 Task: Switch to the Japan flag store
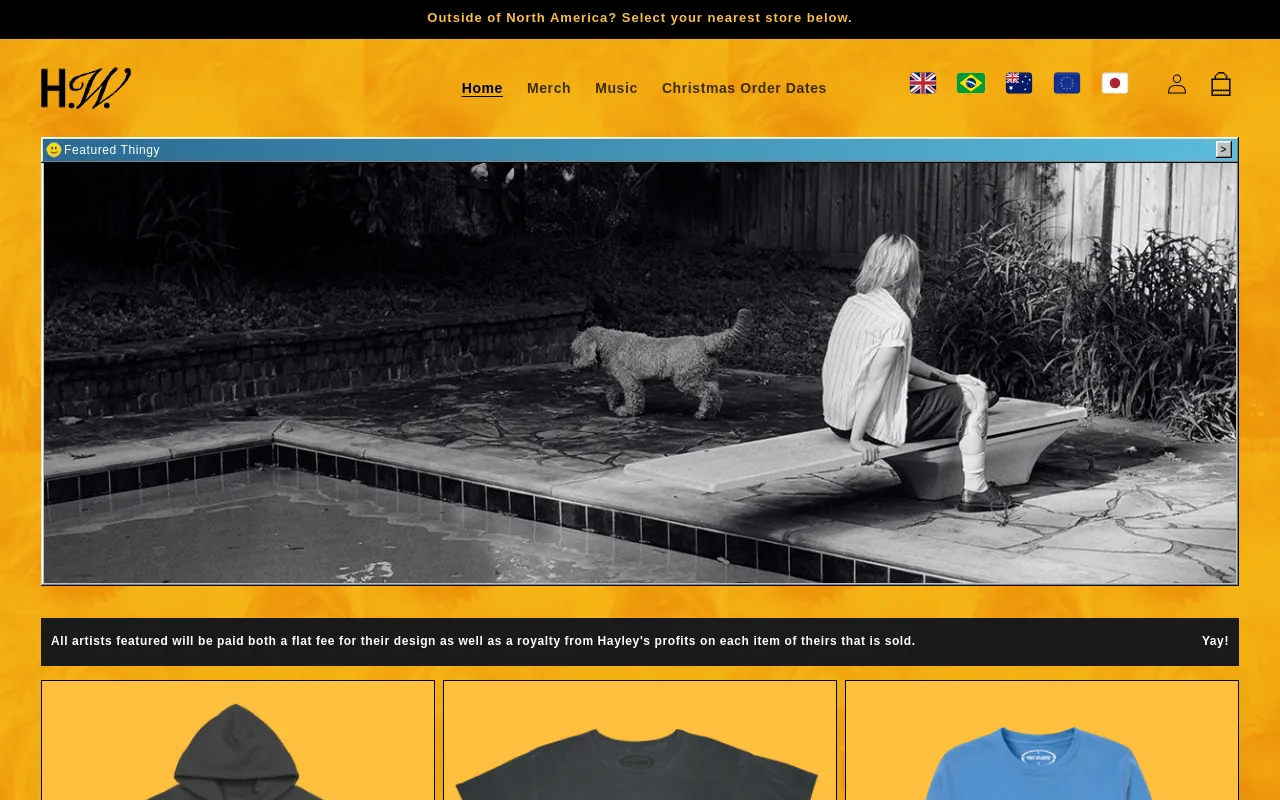click(1115, 83)
